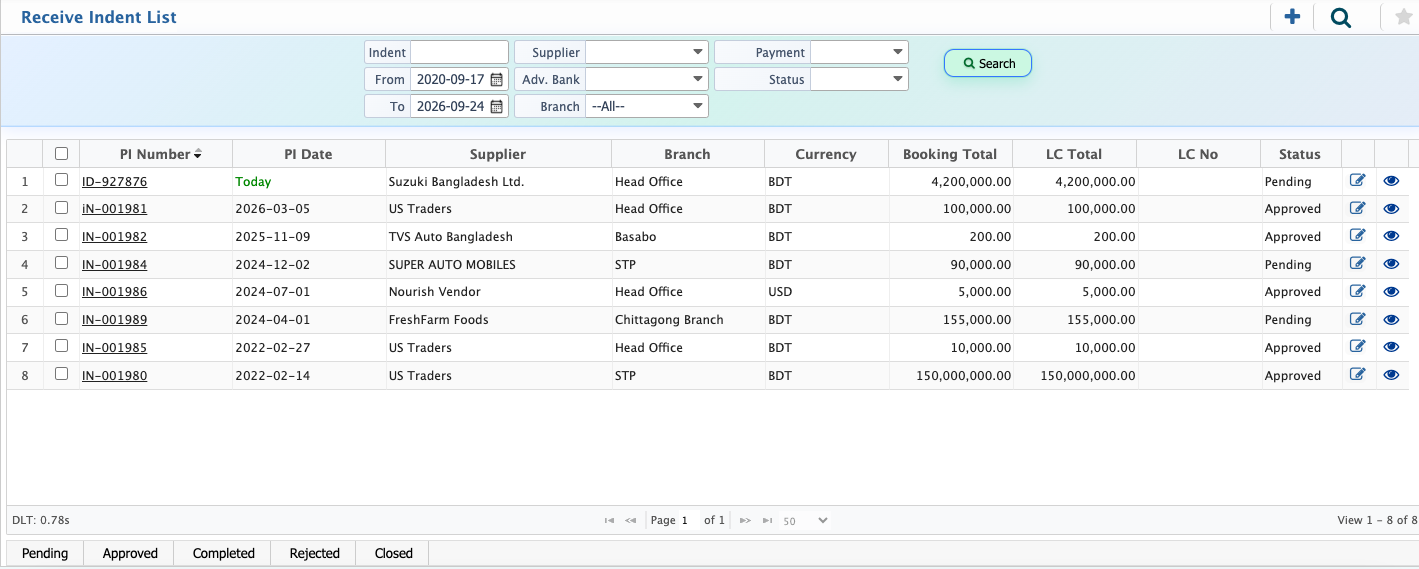Click the green Search button
Image resolution: width=1419 pixels, height=569 pixels.
point(988,63)
